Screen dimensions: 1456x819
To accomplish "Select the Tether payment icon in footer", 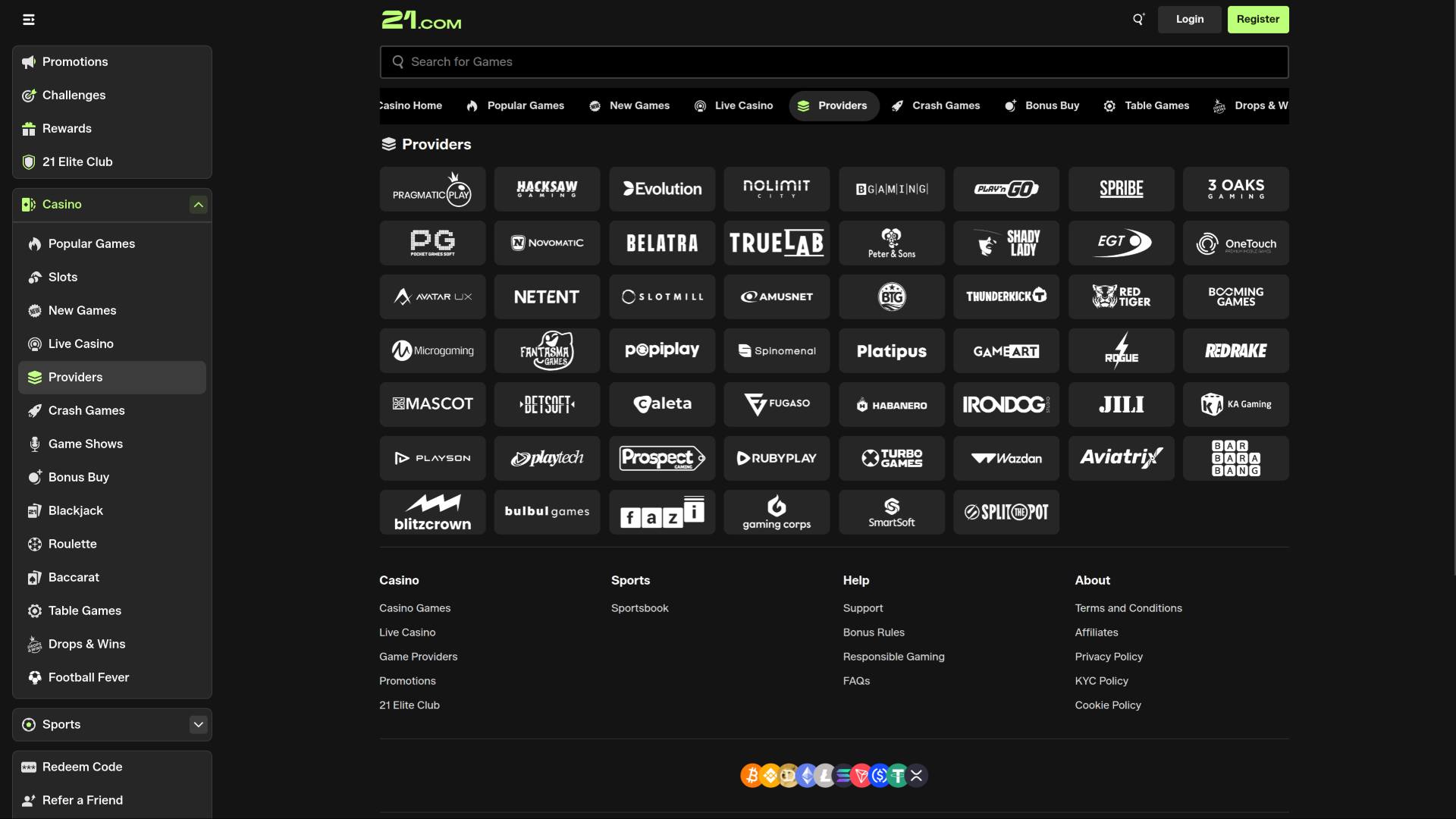I will click(x=898, y=775).
